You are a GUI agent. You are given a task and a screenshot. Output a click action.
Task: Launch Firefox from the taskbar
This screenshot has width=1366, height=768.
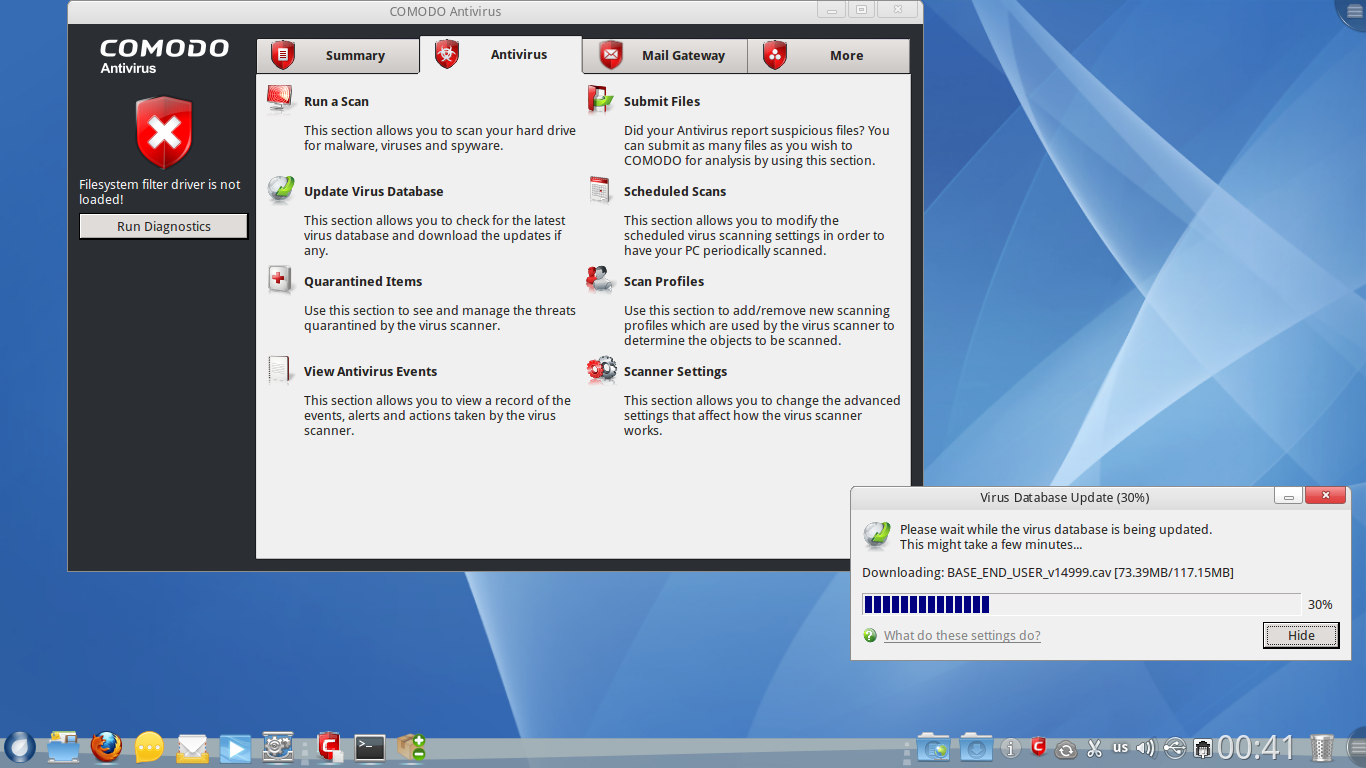point(106,746)
